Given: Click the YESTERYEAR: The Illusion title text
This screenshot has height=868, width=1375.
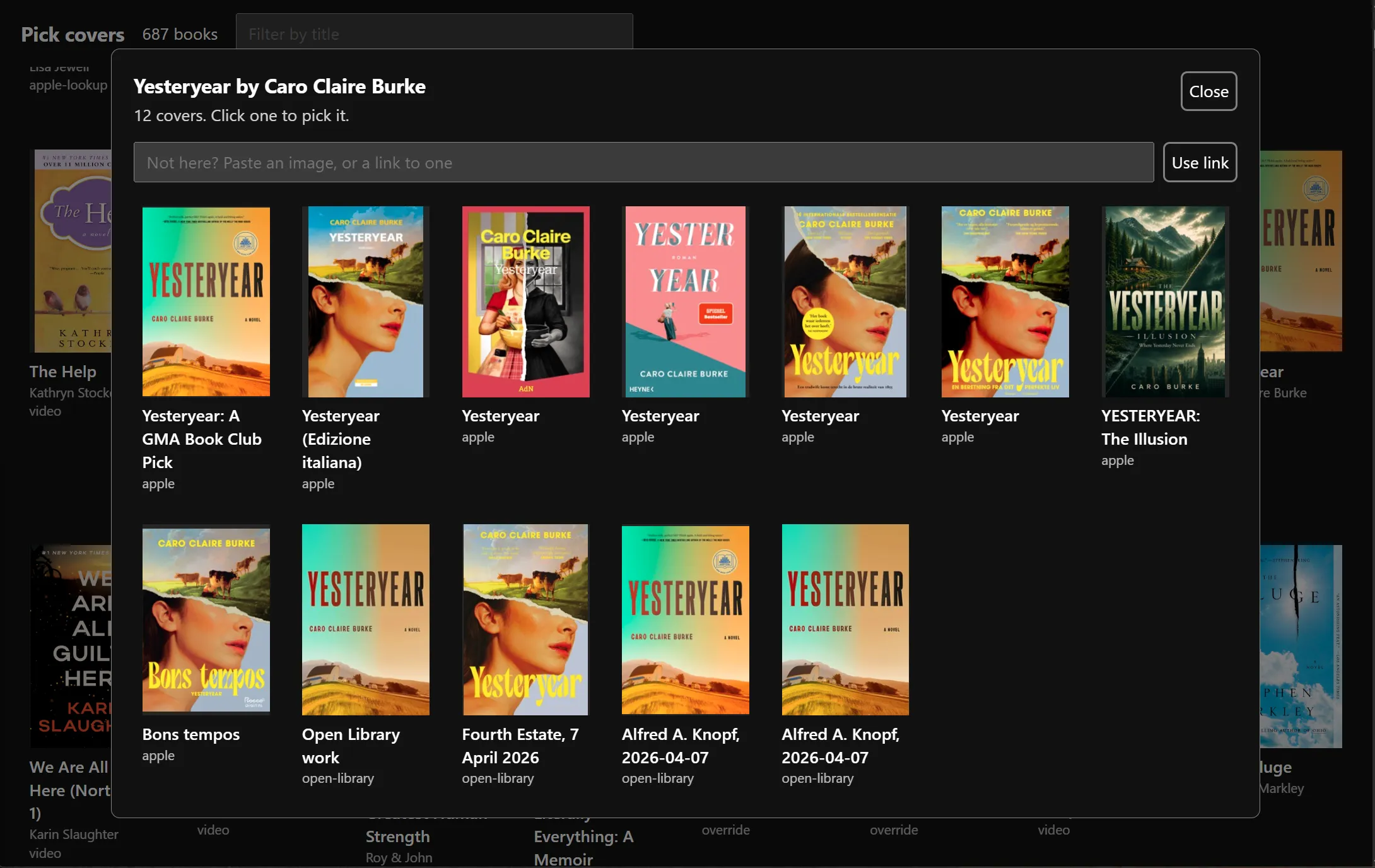Looking at the screenshot, I should 1150,427.
